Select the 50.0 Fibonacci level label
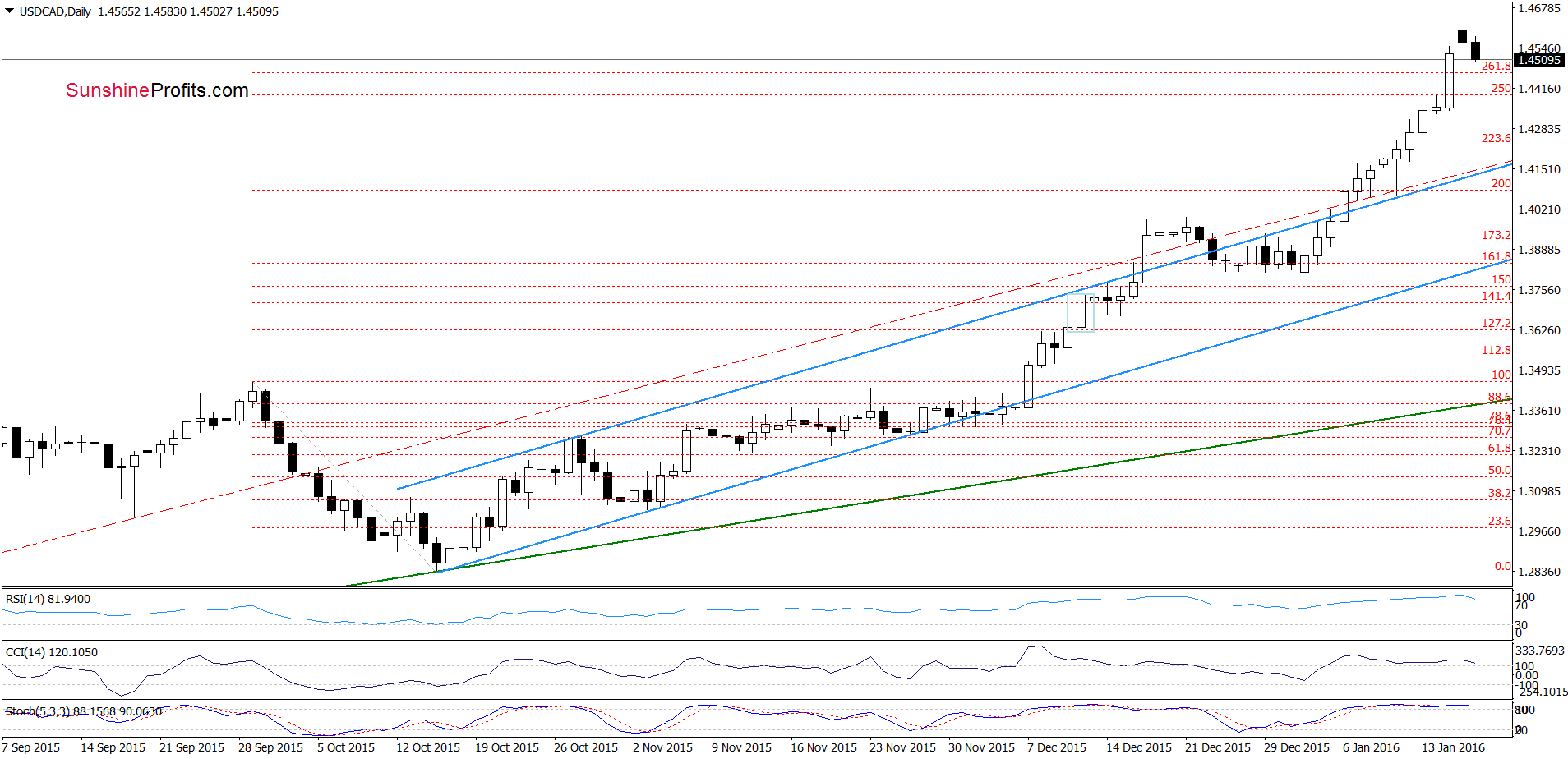This screenshot has height=759, width=1568. point(1499,470)
